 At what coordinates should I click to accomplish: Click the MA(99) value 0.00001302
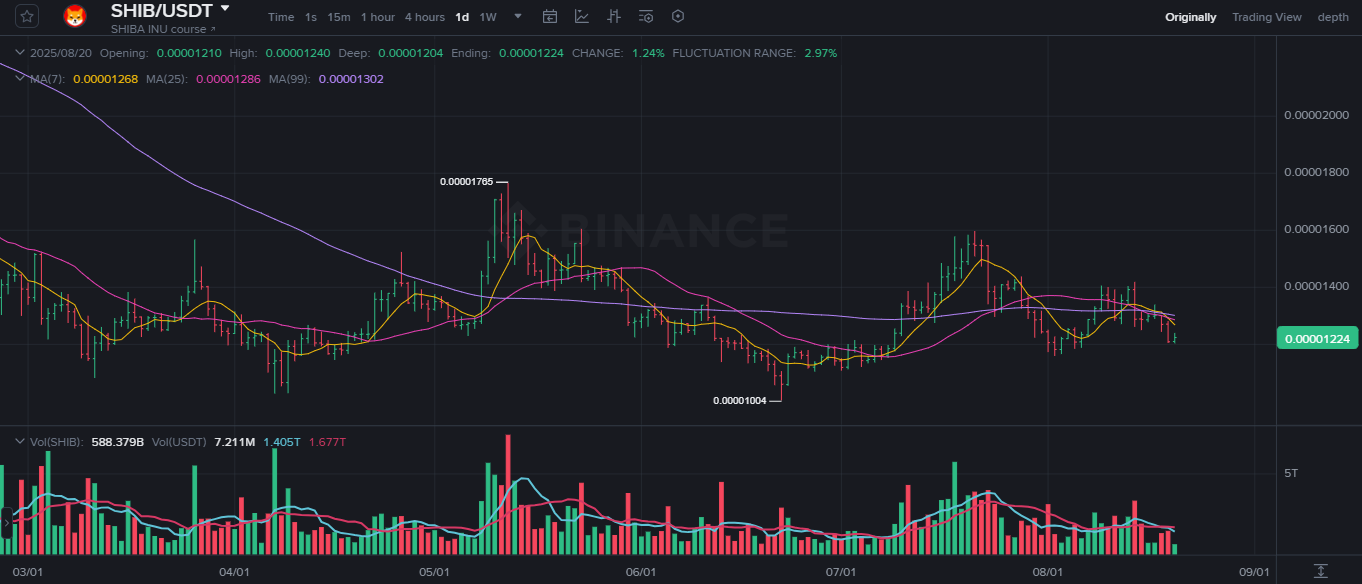(351, 79)
